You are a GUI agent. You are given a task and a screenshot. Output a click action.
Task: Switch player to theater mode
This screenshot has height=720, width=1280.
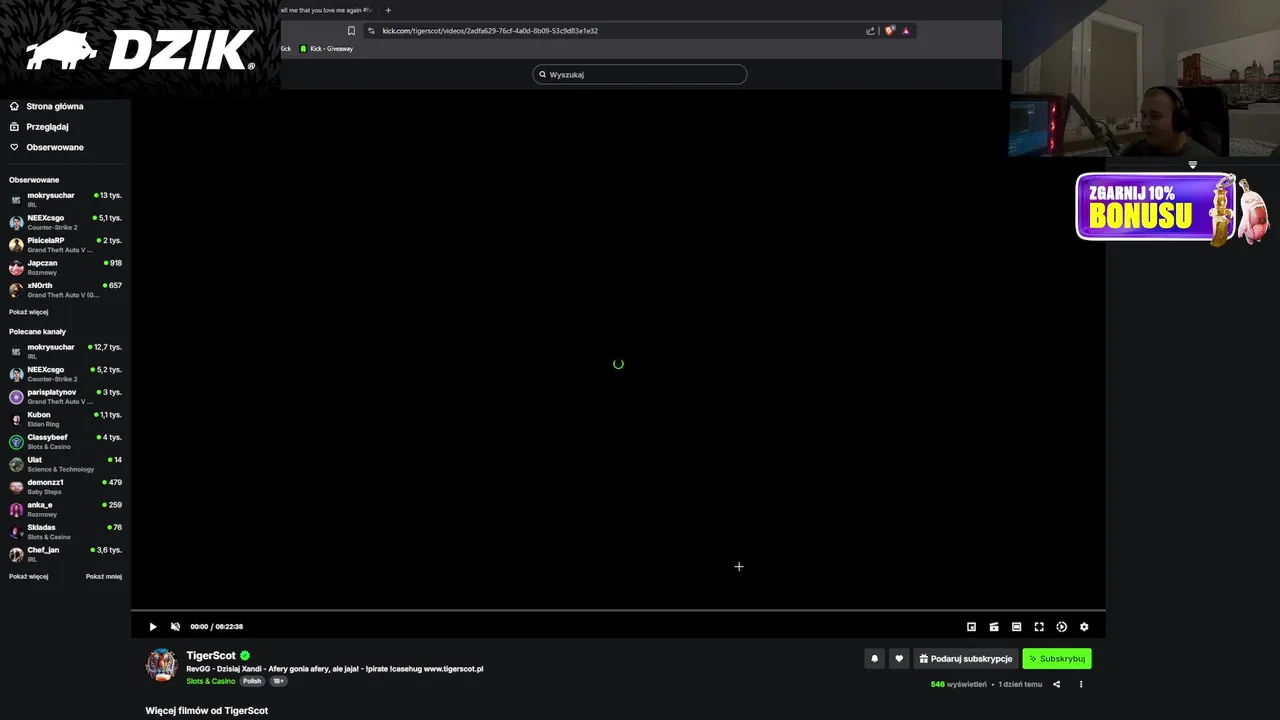pos(1016,627)
